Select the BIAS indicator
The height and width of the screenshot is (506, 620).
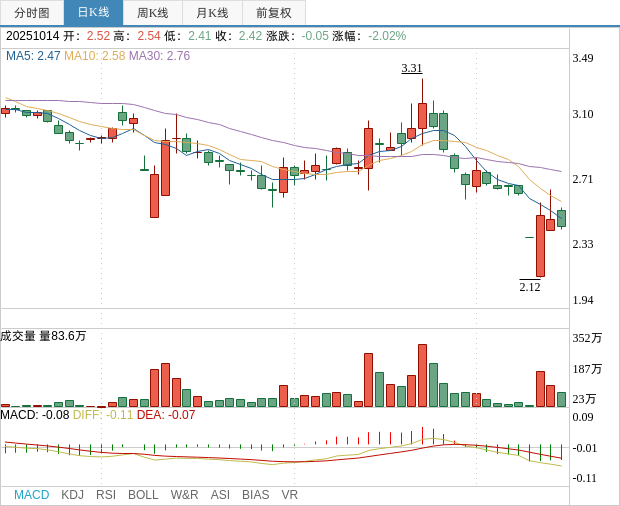[x=255, y=495]
